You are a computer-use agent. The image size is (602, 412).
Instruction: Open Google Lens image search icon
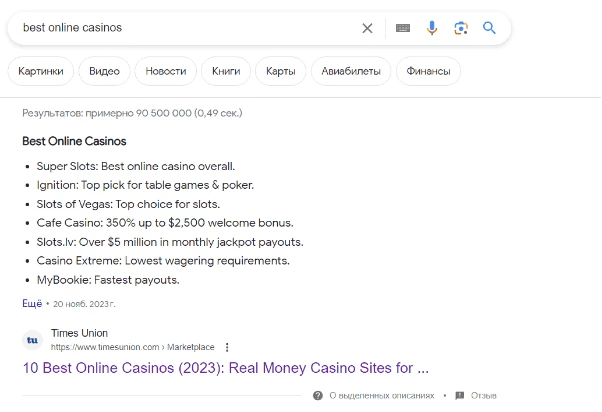pos(461,28)
